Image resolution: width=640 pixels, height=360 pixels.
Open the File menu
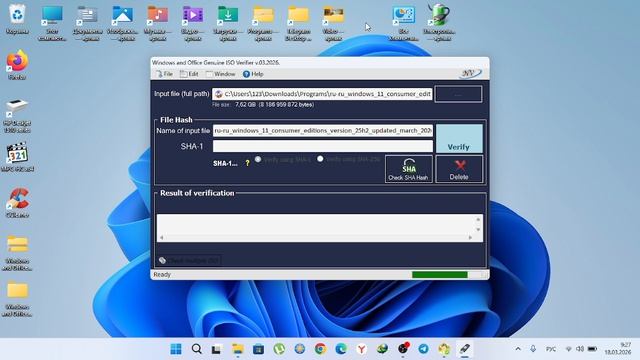tap(164, 74)
